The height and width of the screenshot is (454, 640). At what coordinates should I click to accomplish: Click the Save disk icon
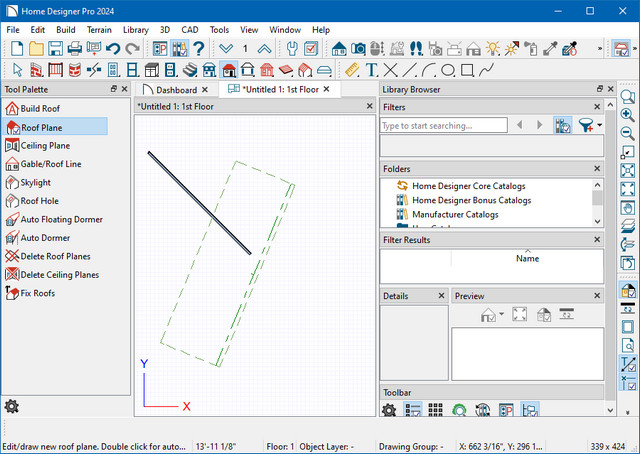[55, 48]
